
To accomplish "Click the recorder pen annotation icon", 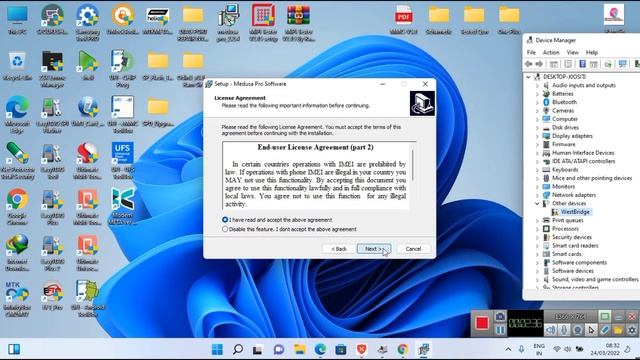I will (604, 329).
